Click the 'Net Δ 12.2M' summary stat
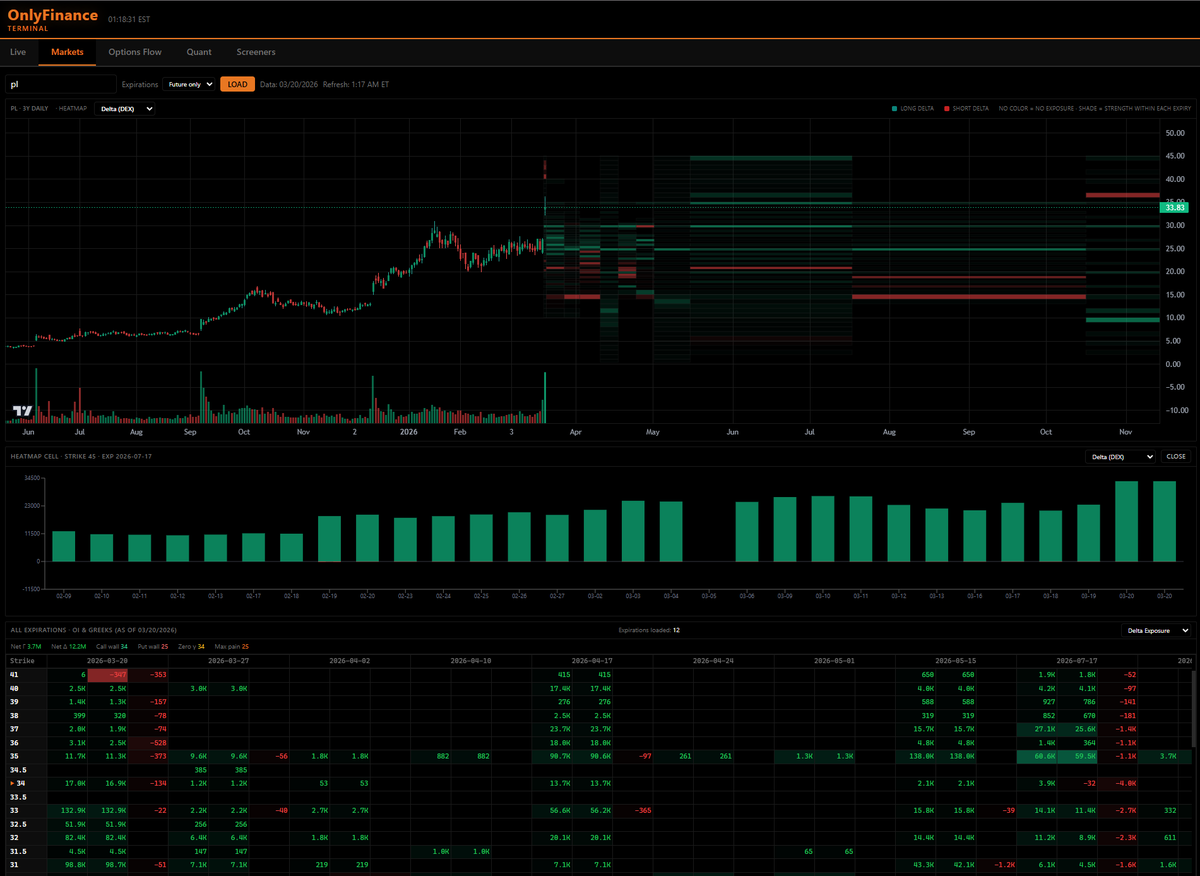This screenshot has width=1200, height=876. (x=68, y=647)
